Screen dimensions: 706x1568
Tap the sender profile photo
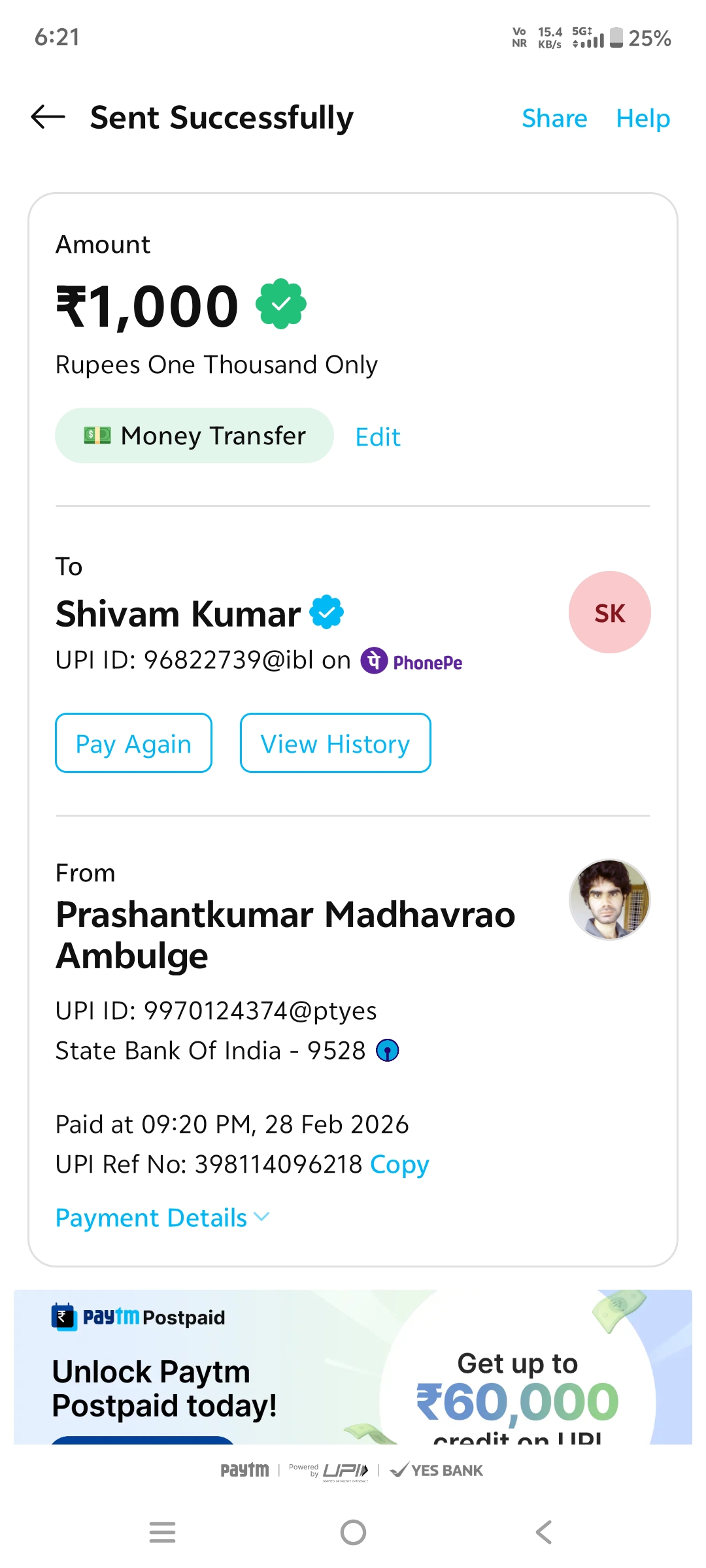tap(609, 900)
